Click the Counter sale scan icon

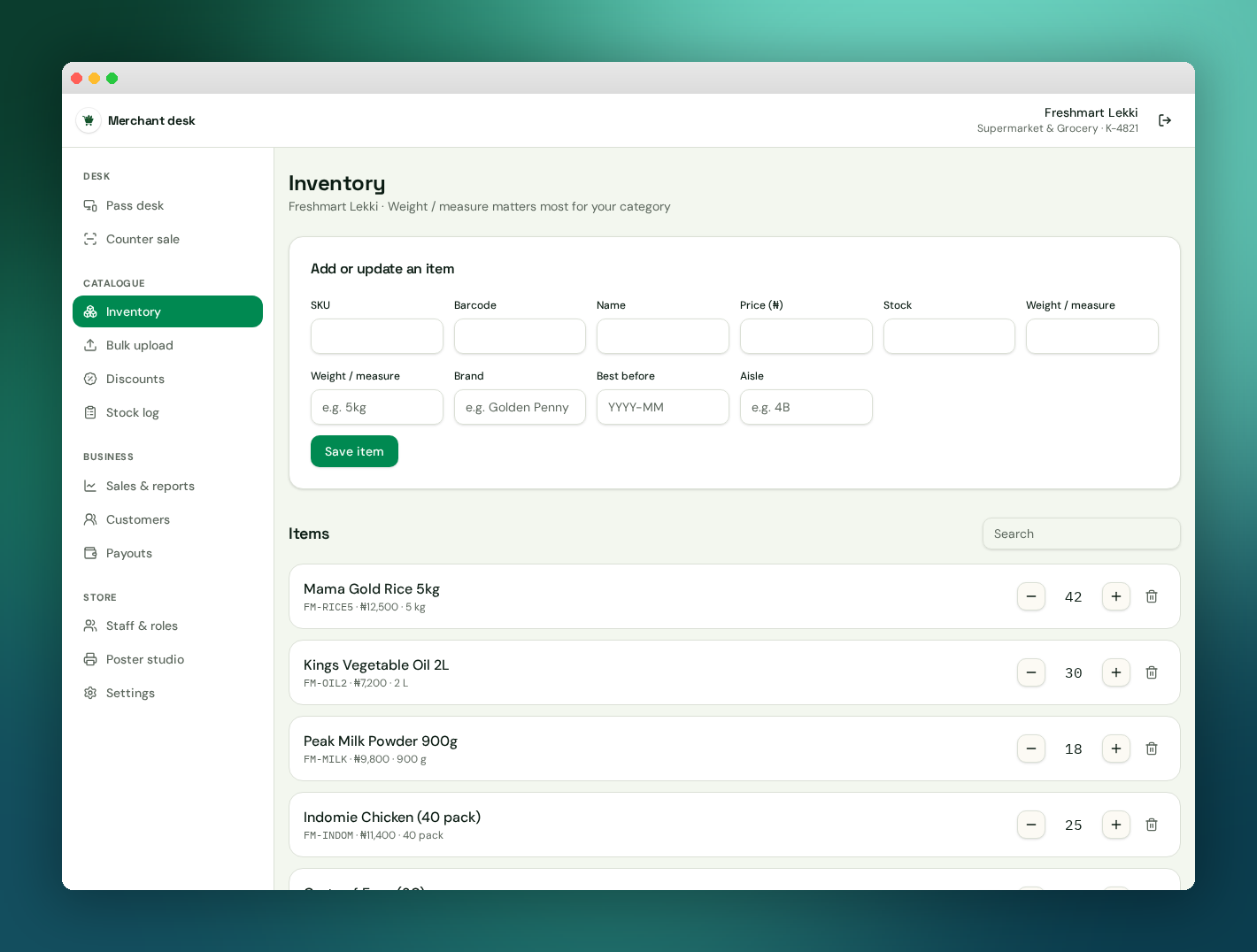[90, 239]
